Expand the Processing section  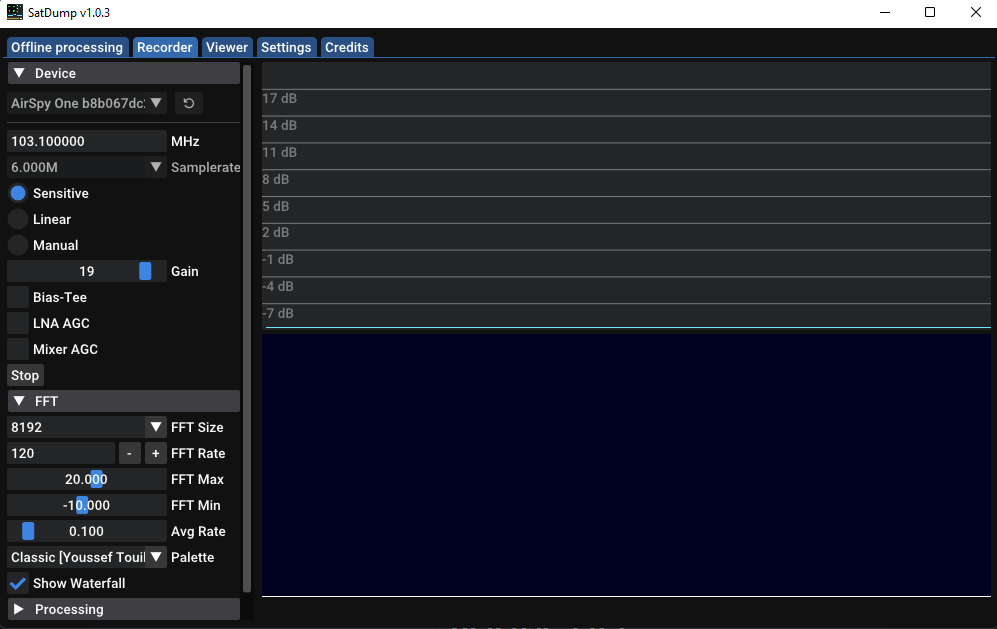[x=17, y=608]
